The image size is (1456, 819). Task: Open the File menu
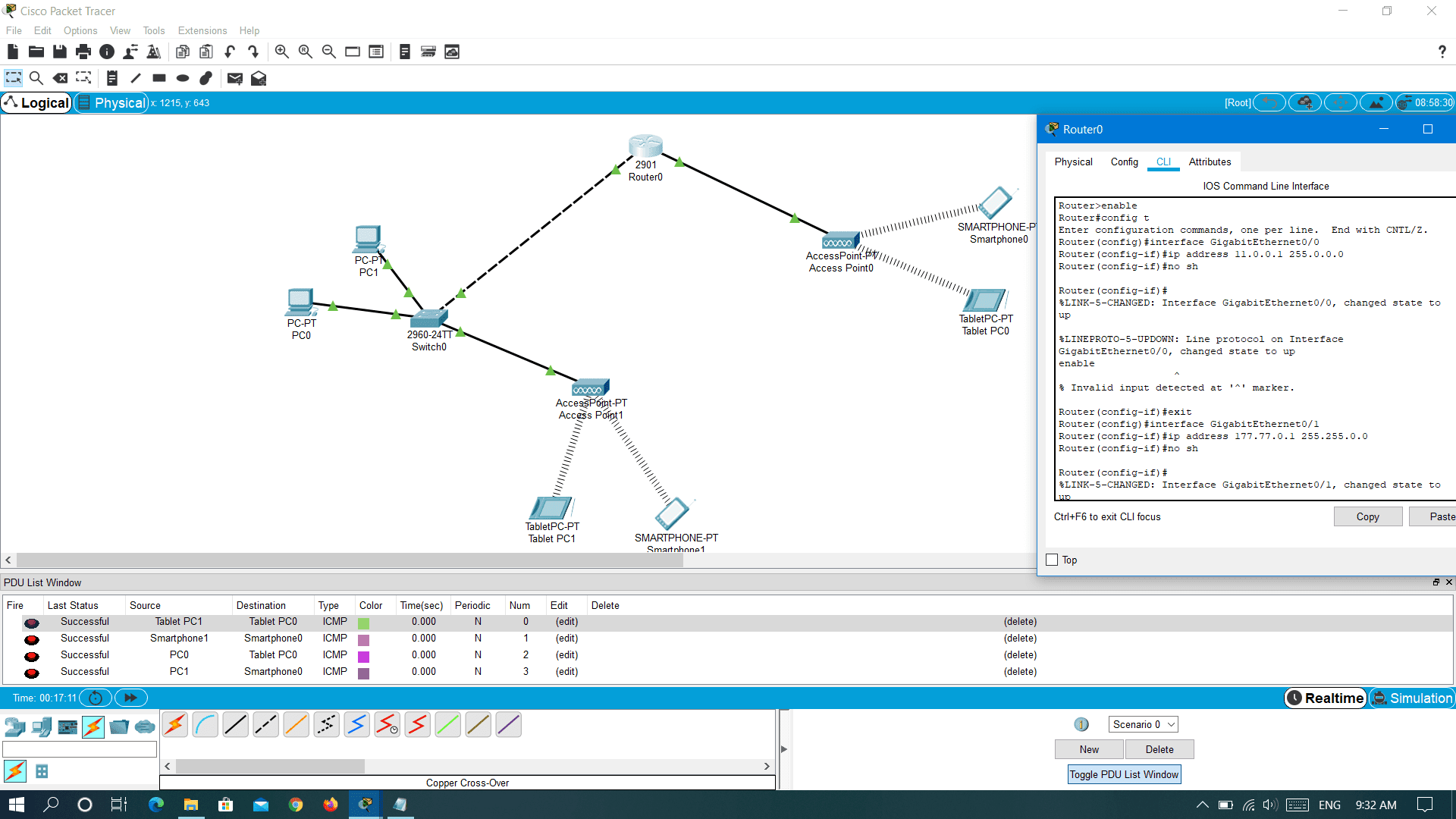click(x=14, y=30)
